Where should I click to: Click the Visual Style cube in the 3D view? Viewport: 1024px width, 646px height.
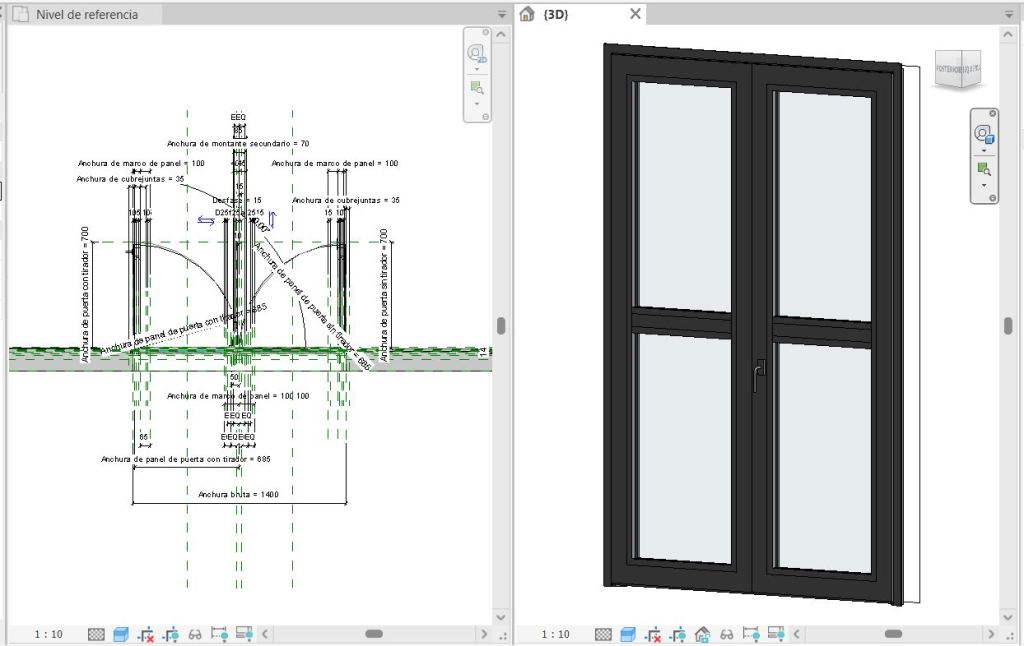click(628, 634)
